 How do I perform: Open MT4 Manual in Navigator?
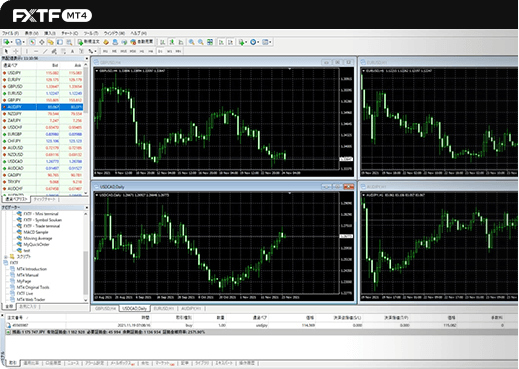point(27,275)
